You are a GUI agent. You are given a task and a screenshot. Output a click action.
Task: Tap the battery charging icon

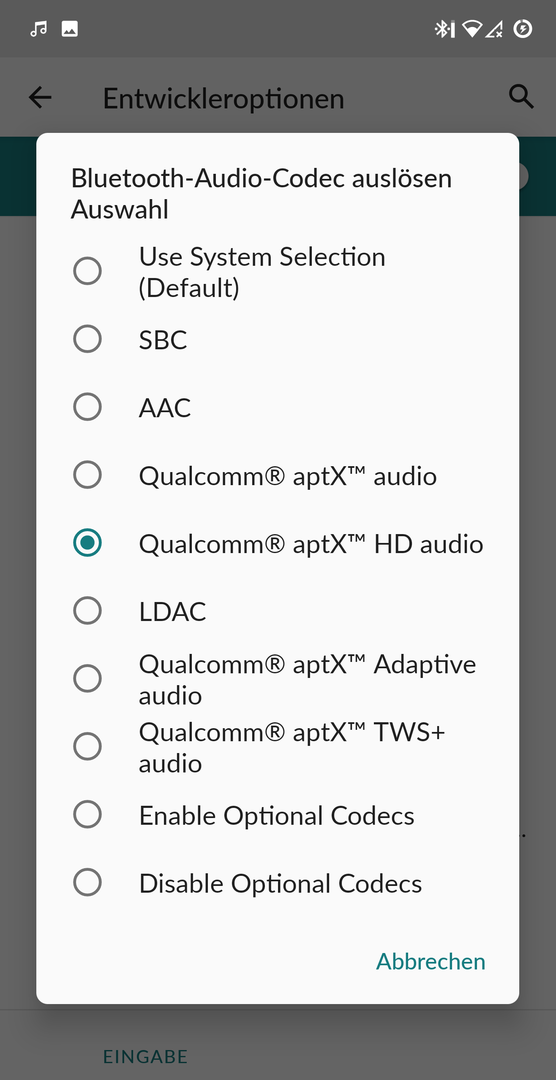(523, 29)
